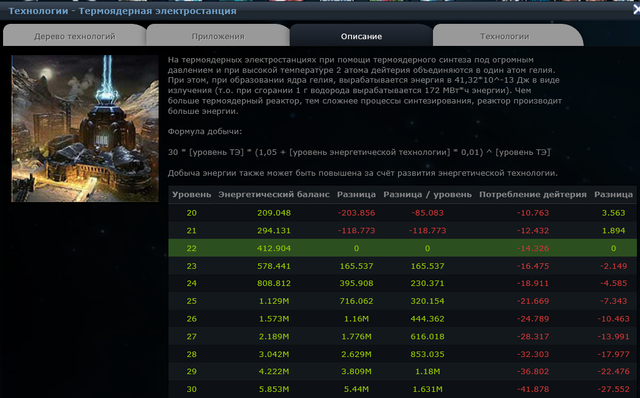Click per-level value 444.362
This screenshot has width=640, height=398.
(427, 319)
